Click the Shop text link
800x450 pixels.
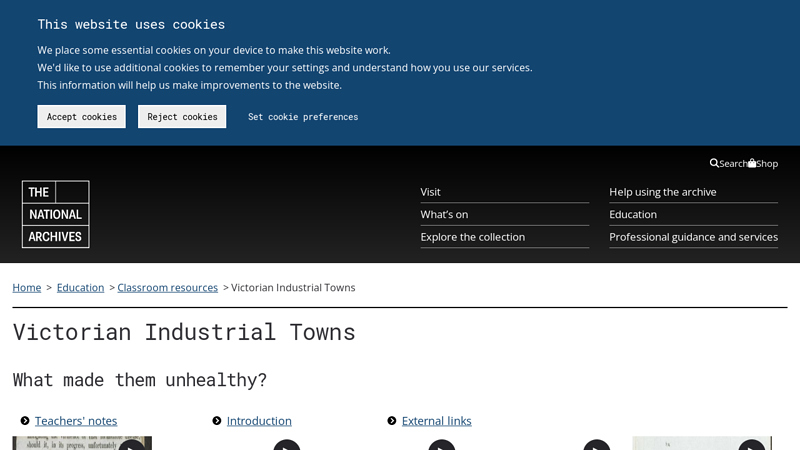point(767,164)
